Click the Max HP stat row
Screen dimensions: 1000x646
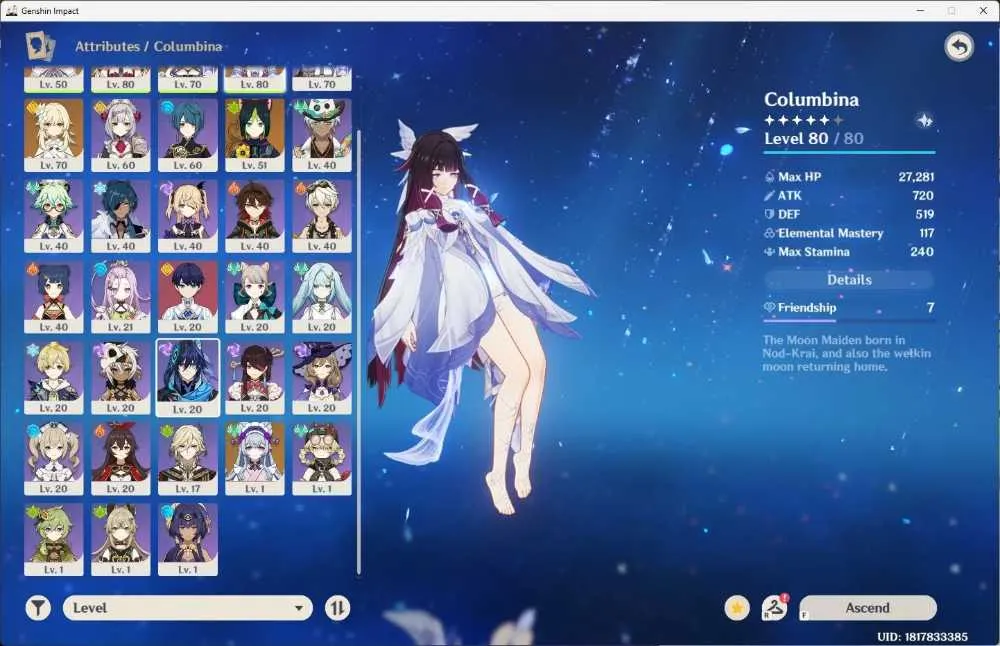tap(849, 177)
